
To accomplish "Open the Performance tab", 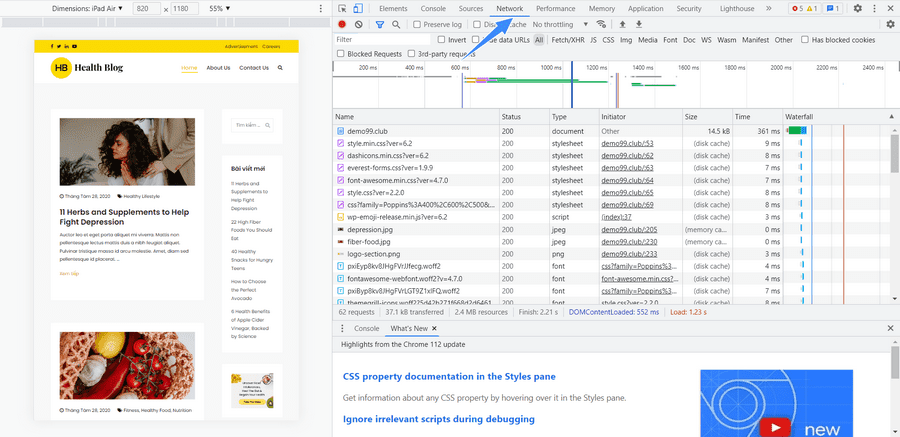I will pyautogui.click(x=556, y=9).
